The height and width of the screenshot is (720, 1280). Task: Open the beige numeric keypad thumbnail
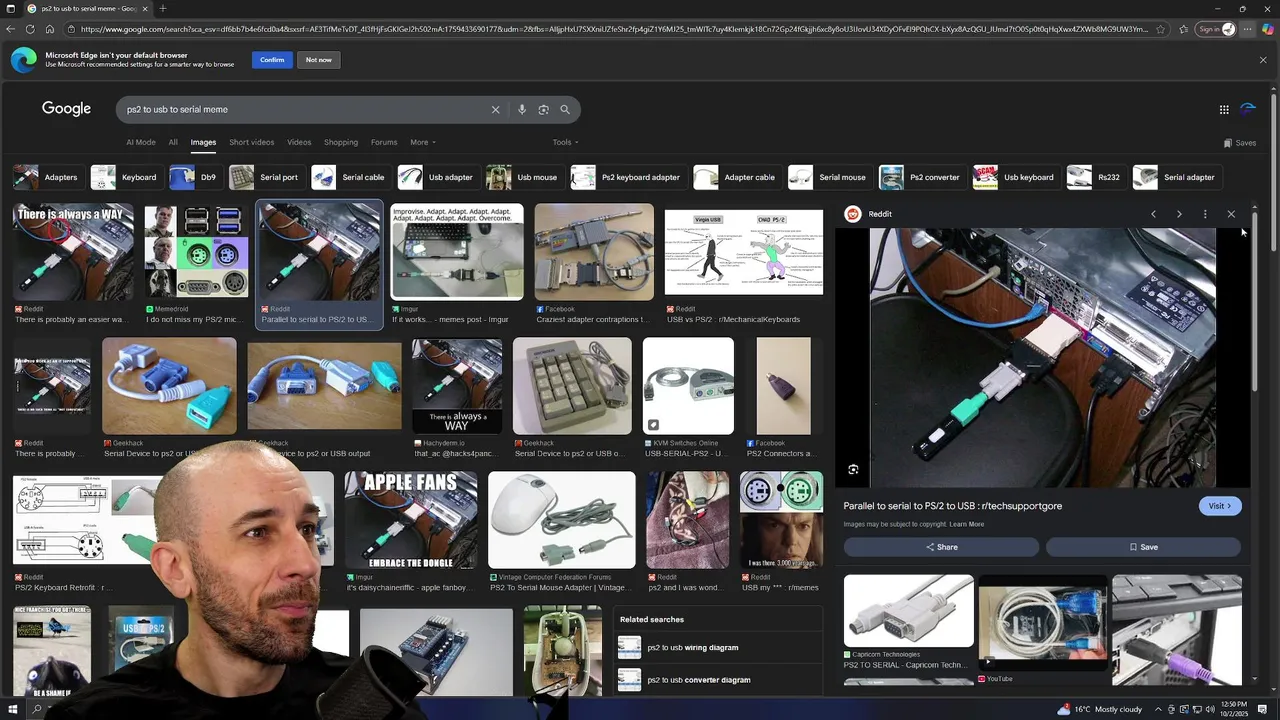click(x=572, y=386)
